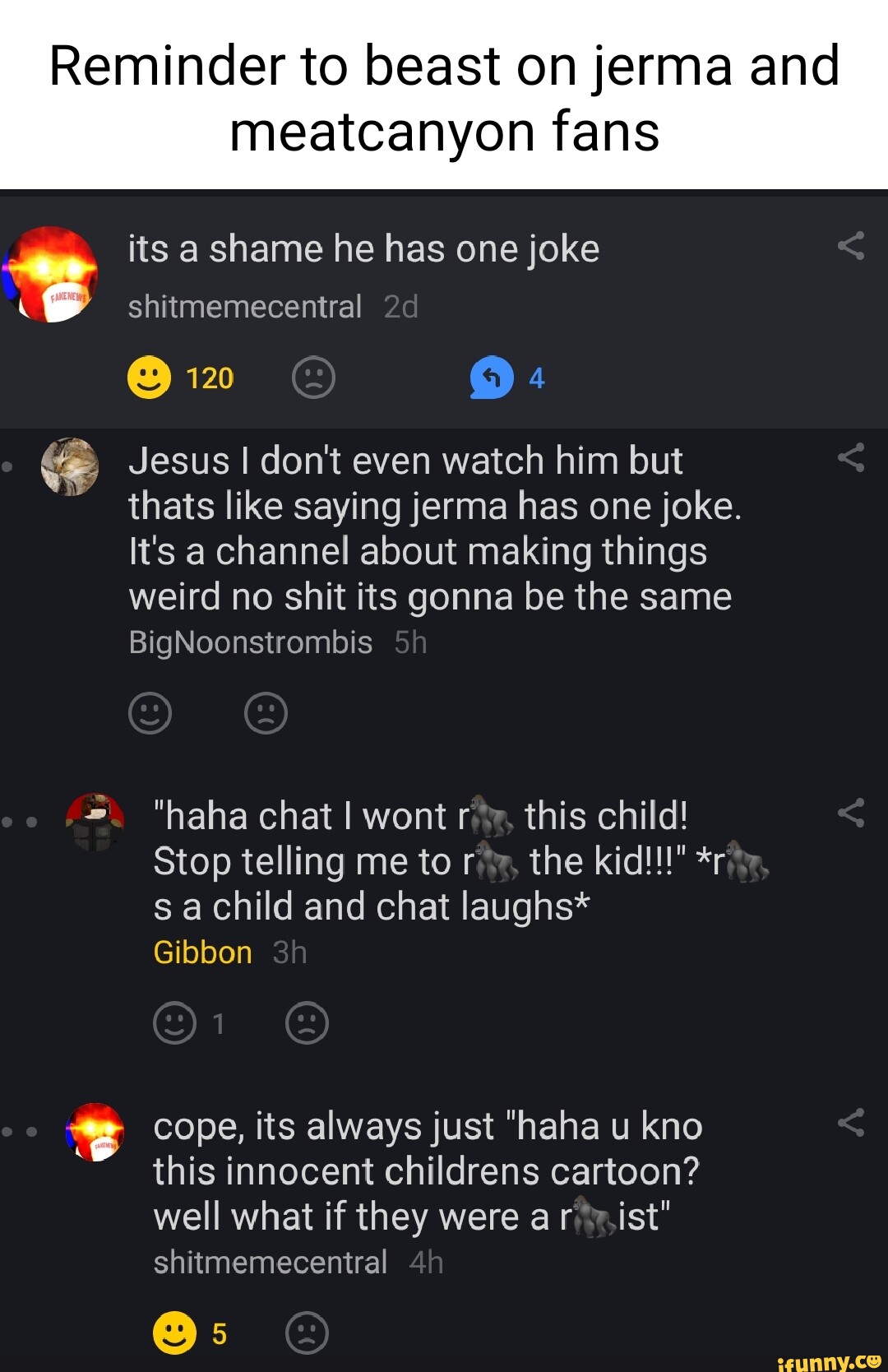Share Gibbon's comment

tap(851, 813)
